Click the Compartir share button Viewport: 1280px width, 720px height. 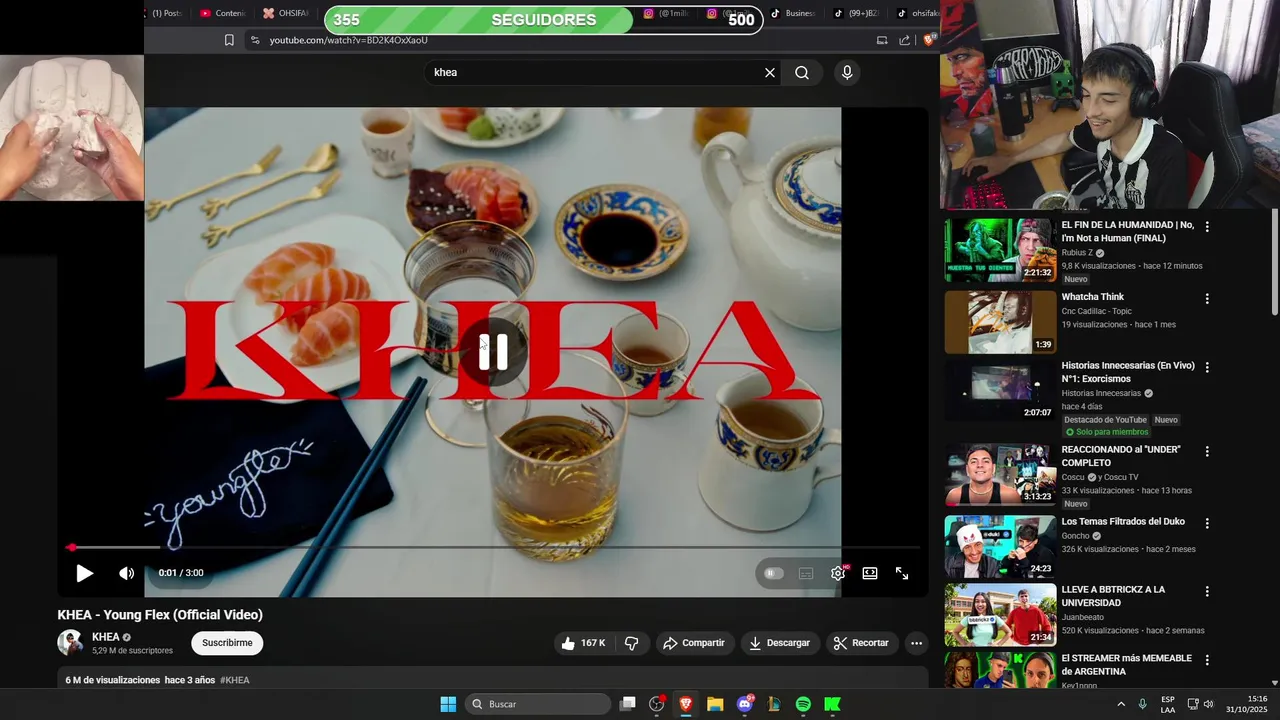point(694,643)
